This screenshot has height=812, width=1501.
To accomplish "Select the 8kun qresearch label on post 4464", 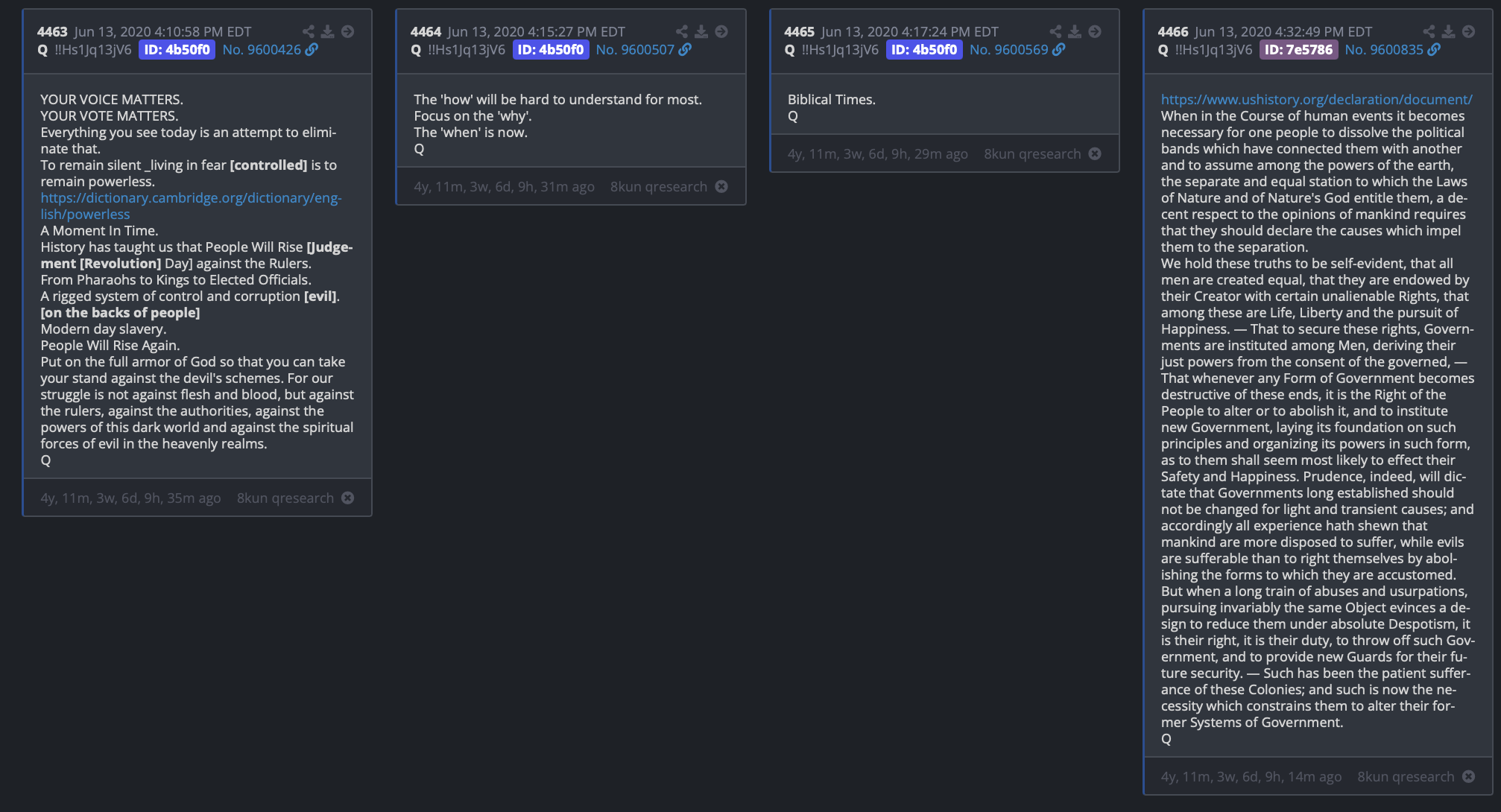I will coord(659,186).
